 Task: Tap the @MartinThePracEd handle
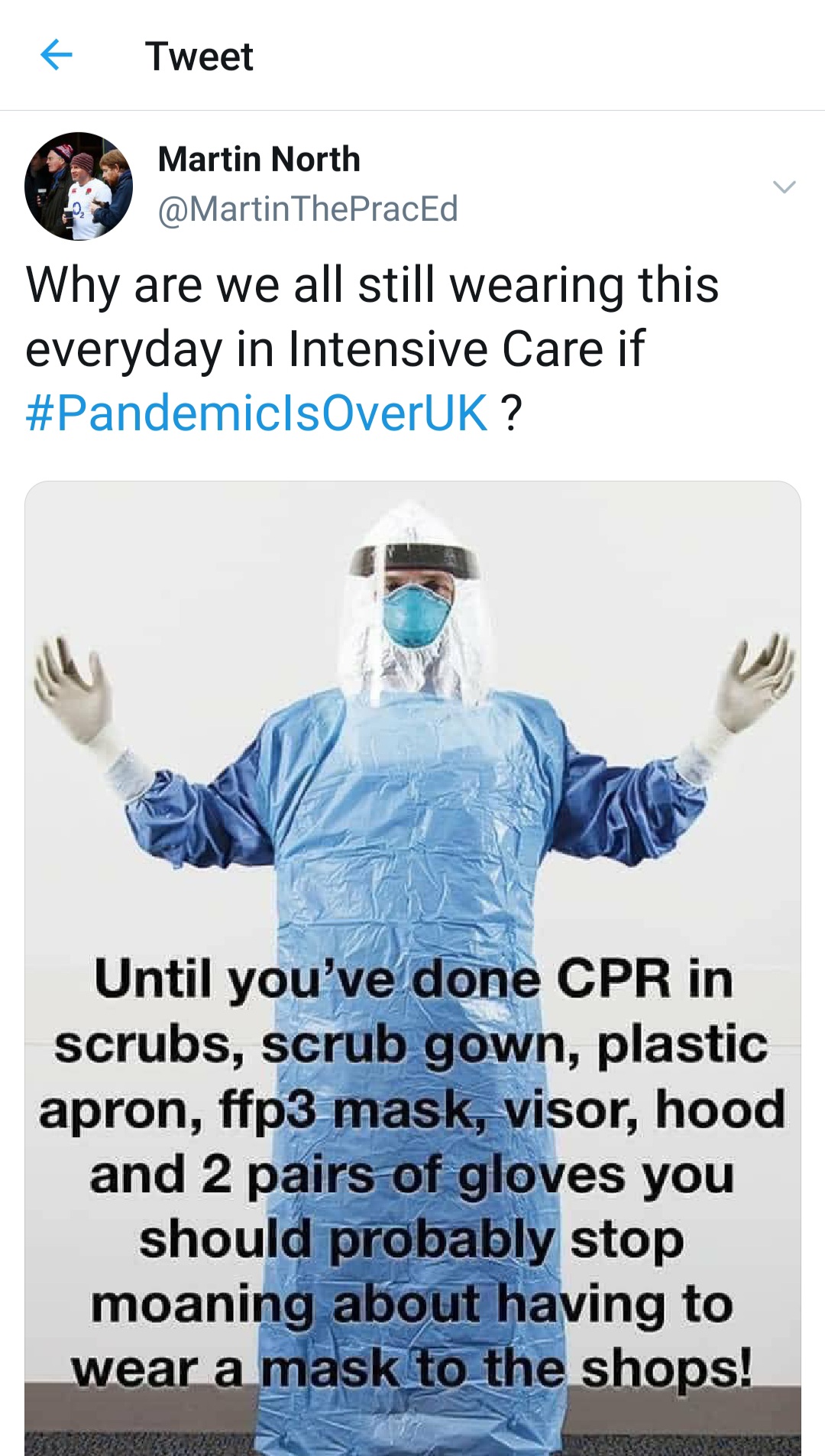pyautogui.click(x=308, y=209)
